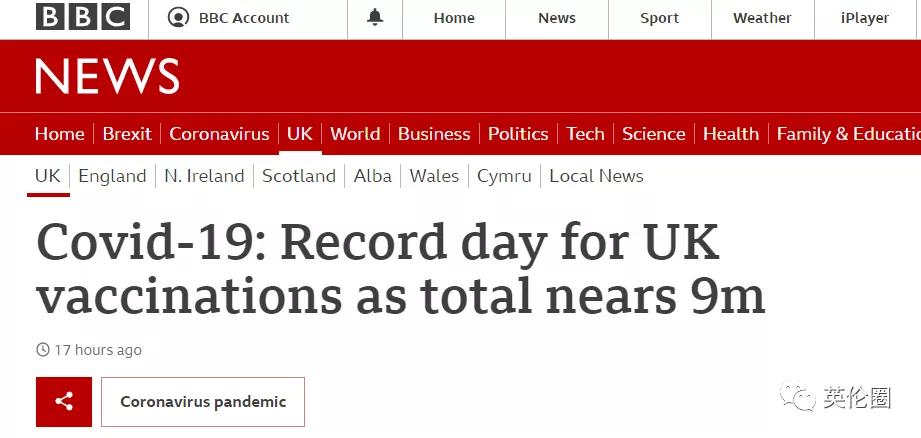Open the Local News link

[x=596, y=176]
